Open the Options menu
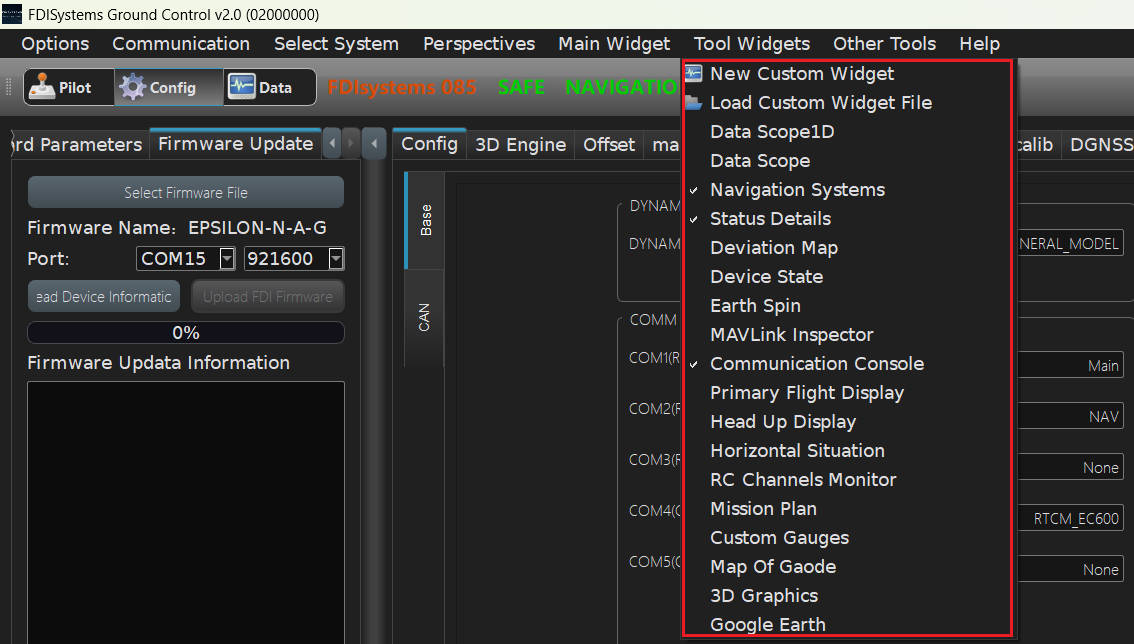1134x644 pixels. (55, 43)
